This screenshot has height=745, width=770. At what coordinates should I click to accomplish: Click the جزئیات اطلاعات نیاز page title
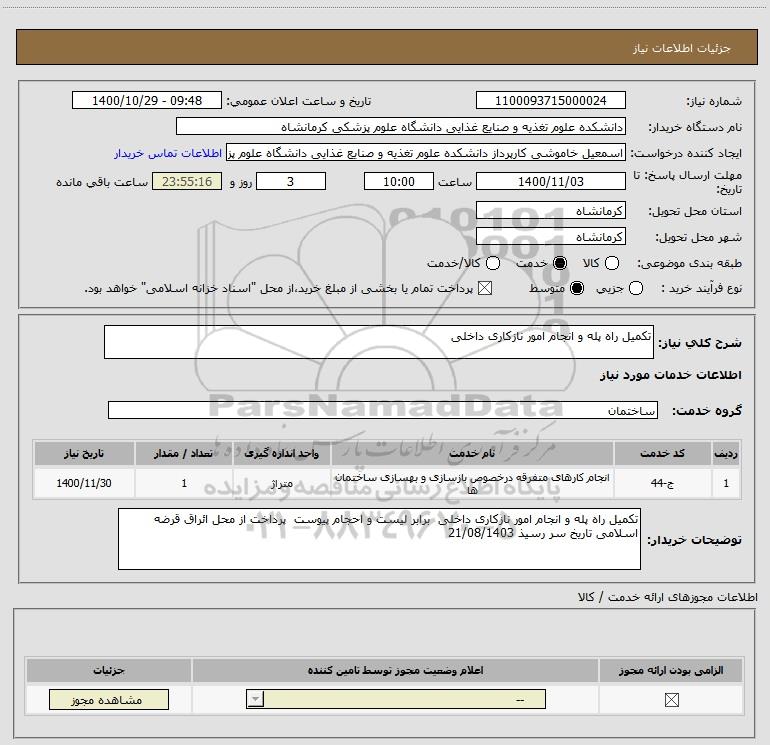tap(682, 48)
